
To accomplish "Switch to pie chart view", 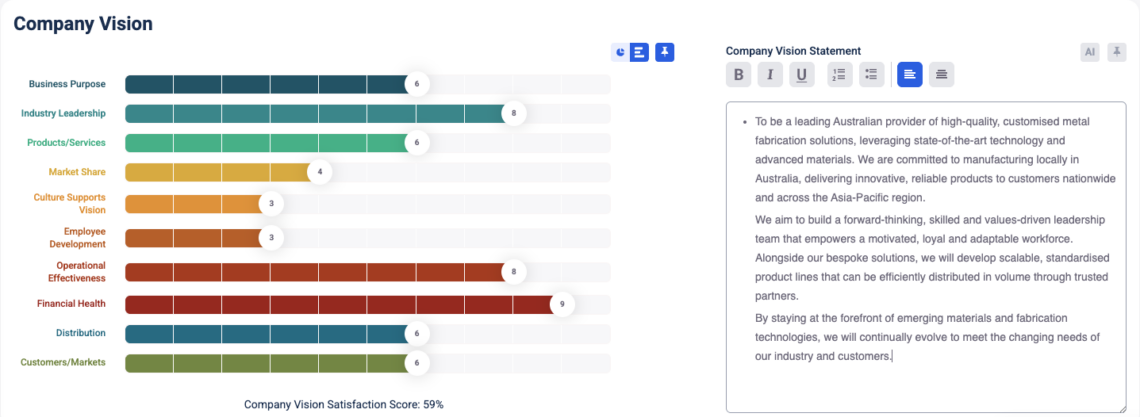I will [x=621, y=52].
